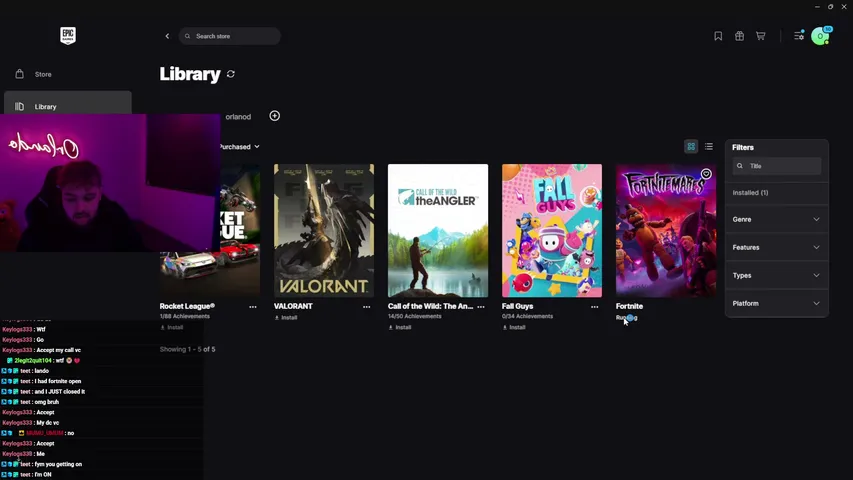Open the profile avatar menu
This screenshot has width=853, height=480.
(x=820, y=36)
